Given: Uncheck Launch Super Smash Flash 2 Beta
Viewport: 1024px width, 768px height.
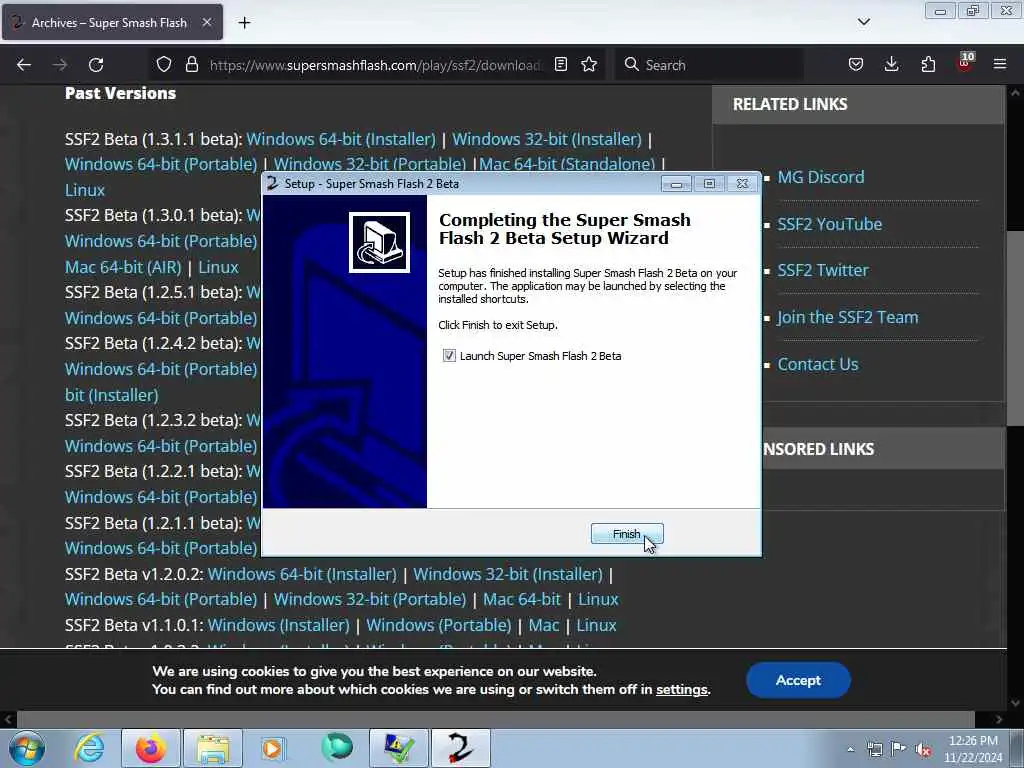Looking at the screenshot, I should click(449, 355).
